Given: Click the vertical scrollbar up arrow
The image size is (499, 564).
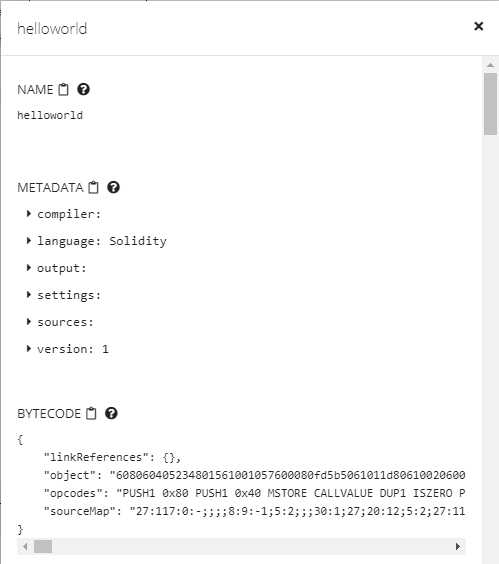Looking at the screenshot, I should (490, 65).
